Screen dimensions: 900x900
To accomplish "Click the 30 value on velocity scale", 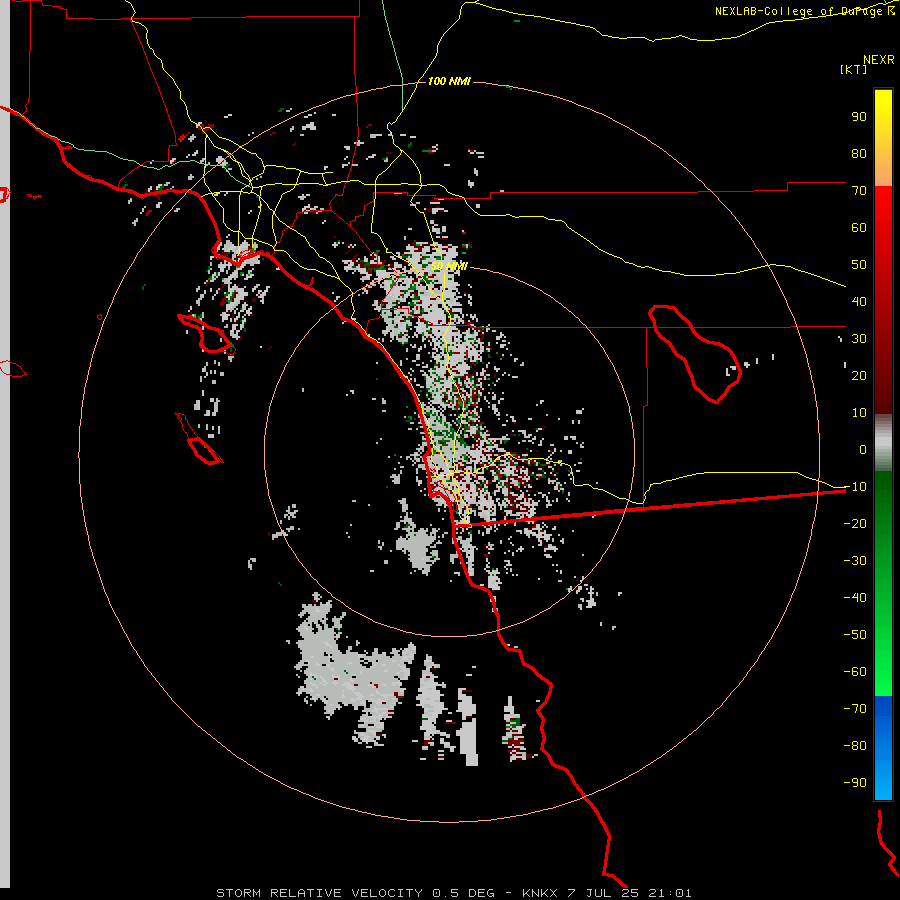I will click(x=859, y=339).
